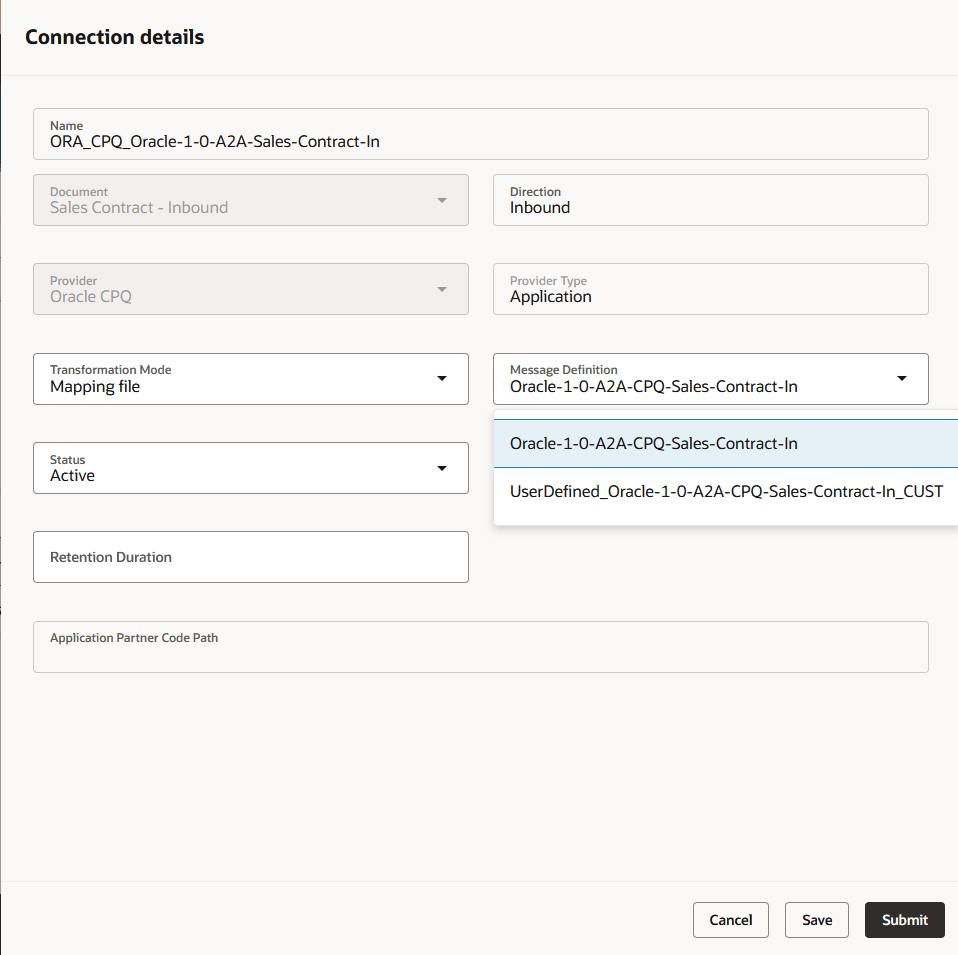Image resolution: width=958 pixels, height=955 pixels.
Task: Click the Cancel button
Action: [x=731, y=920]
